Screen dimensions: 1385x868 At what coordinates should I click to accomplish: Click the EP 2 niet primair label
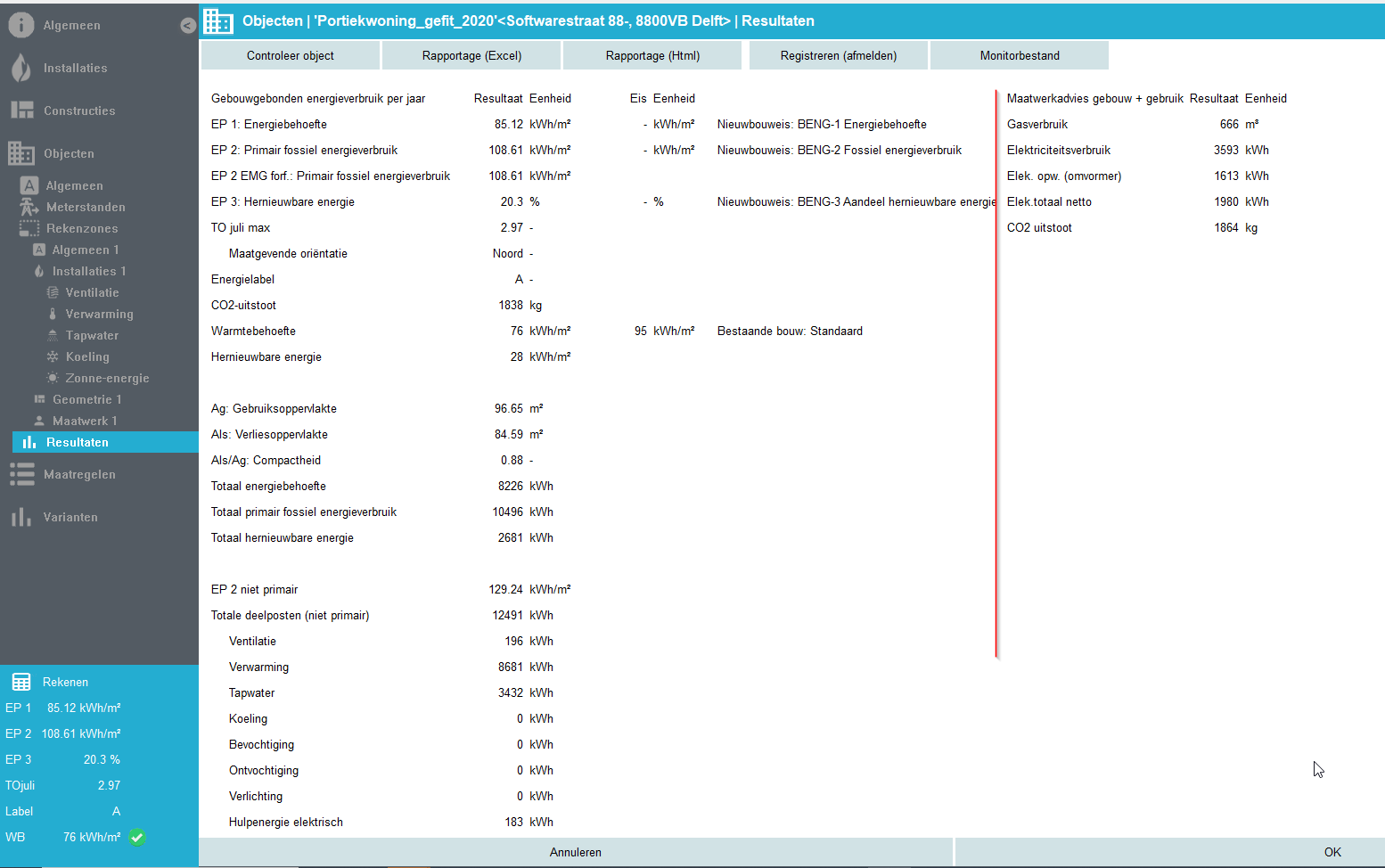coord(255,589)
